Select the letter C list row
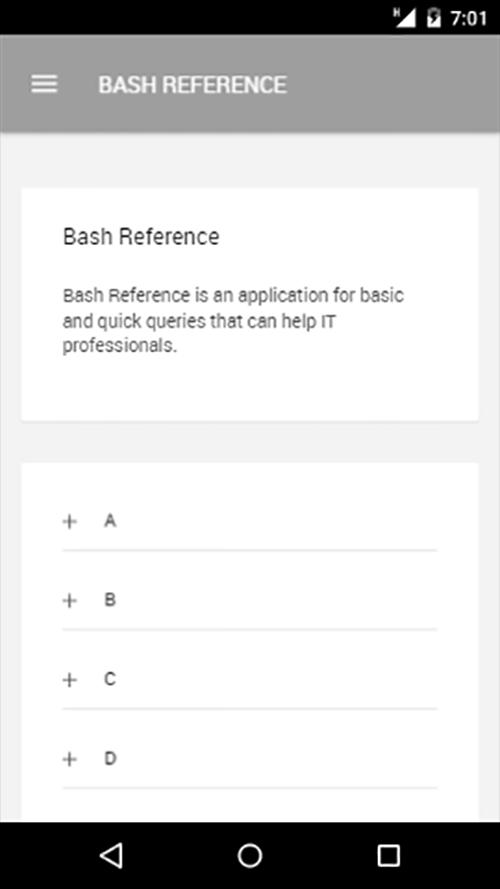This screenshot has width=500, height=889. click(249, 680)
